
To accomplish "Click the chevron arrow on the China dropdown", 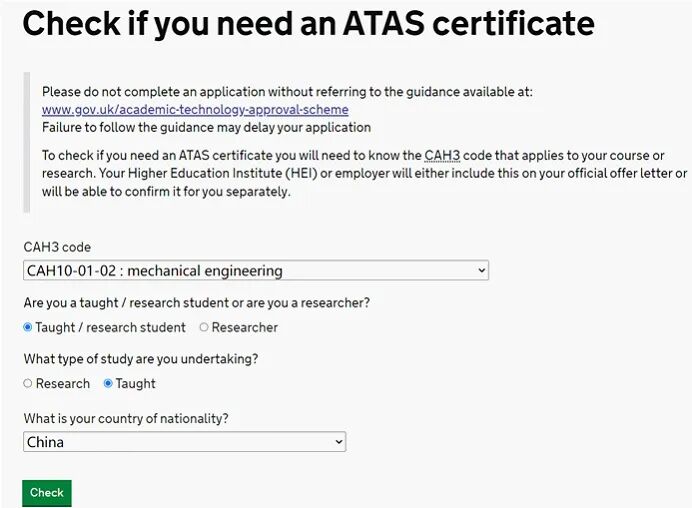I will pos(338,442).
